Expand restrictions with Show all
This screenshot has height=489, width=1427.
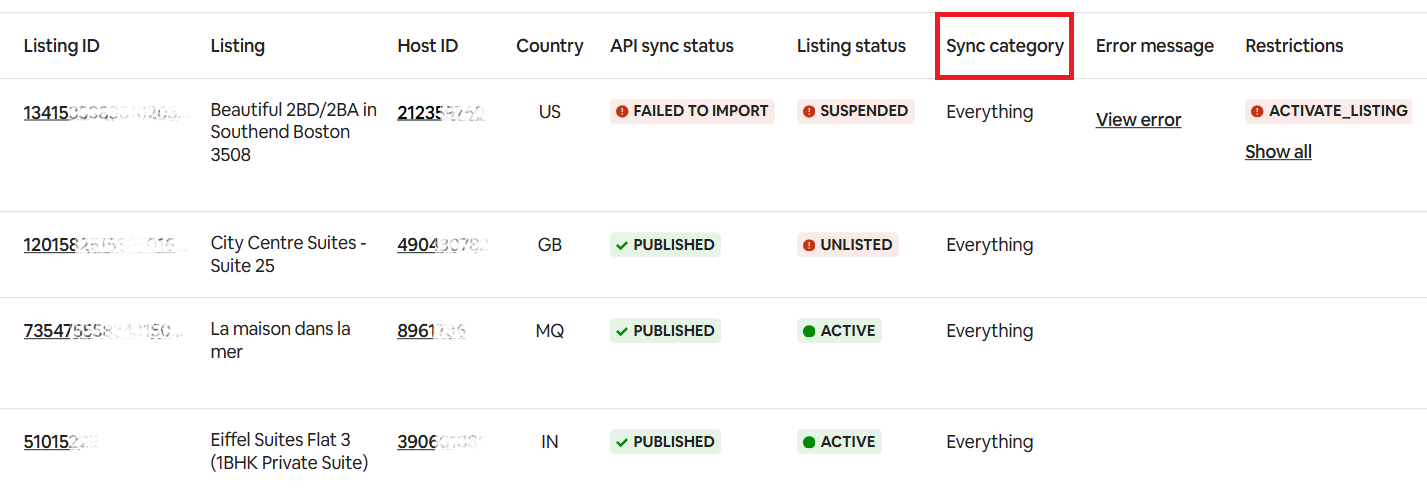(1278, 152)
